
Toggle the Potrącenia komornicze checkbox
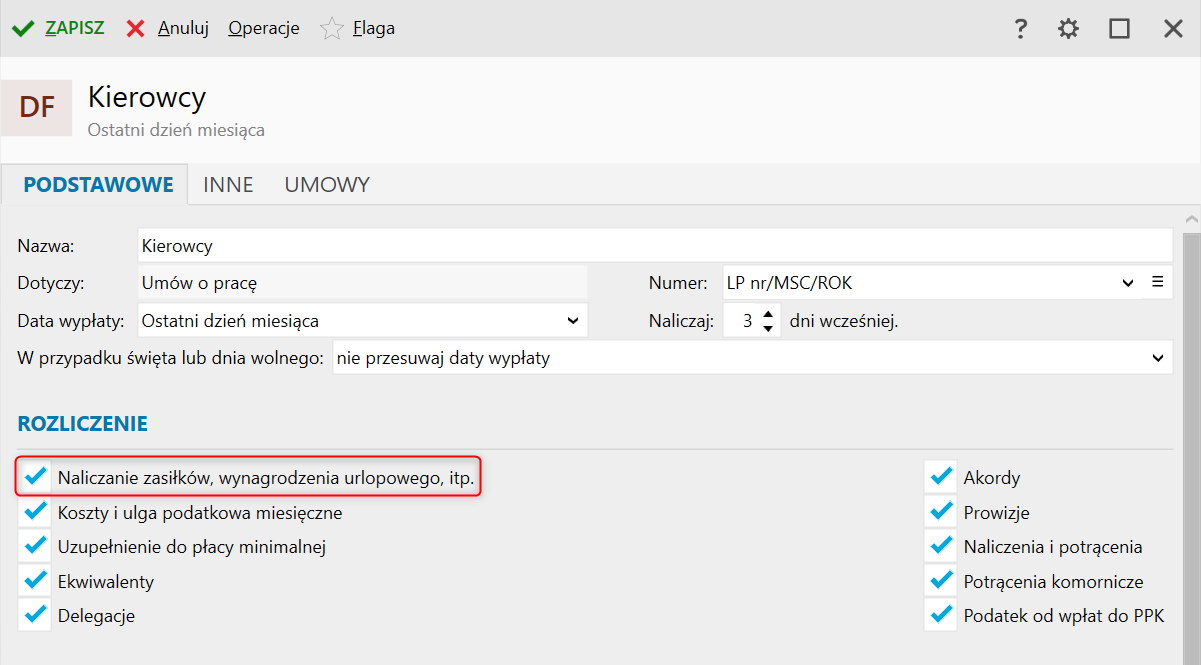941,580
